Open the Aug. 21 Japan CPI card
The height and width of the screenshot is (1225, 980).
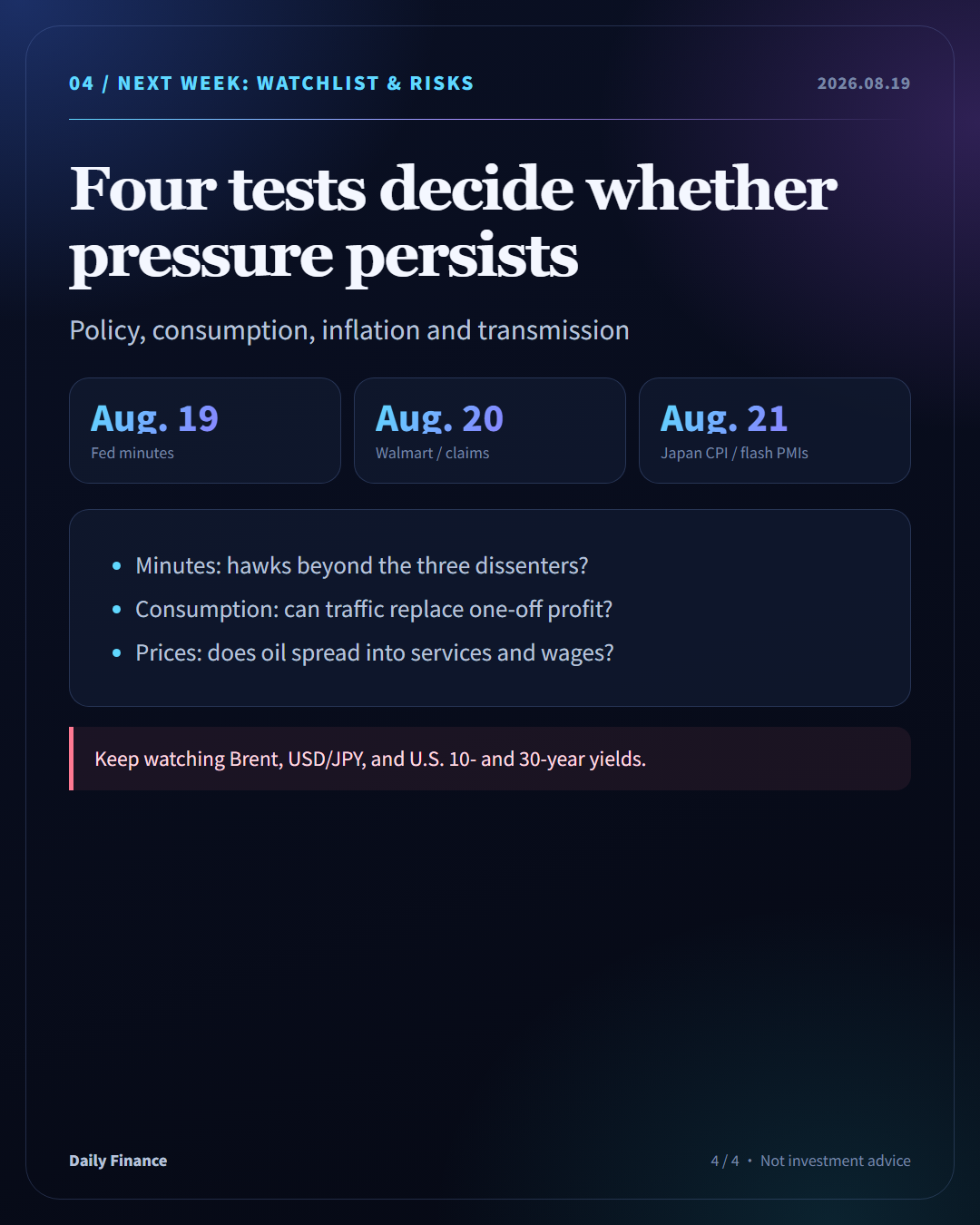pos(775,430)
